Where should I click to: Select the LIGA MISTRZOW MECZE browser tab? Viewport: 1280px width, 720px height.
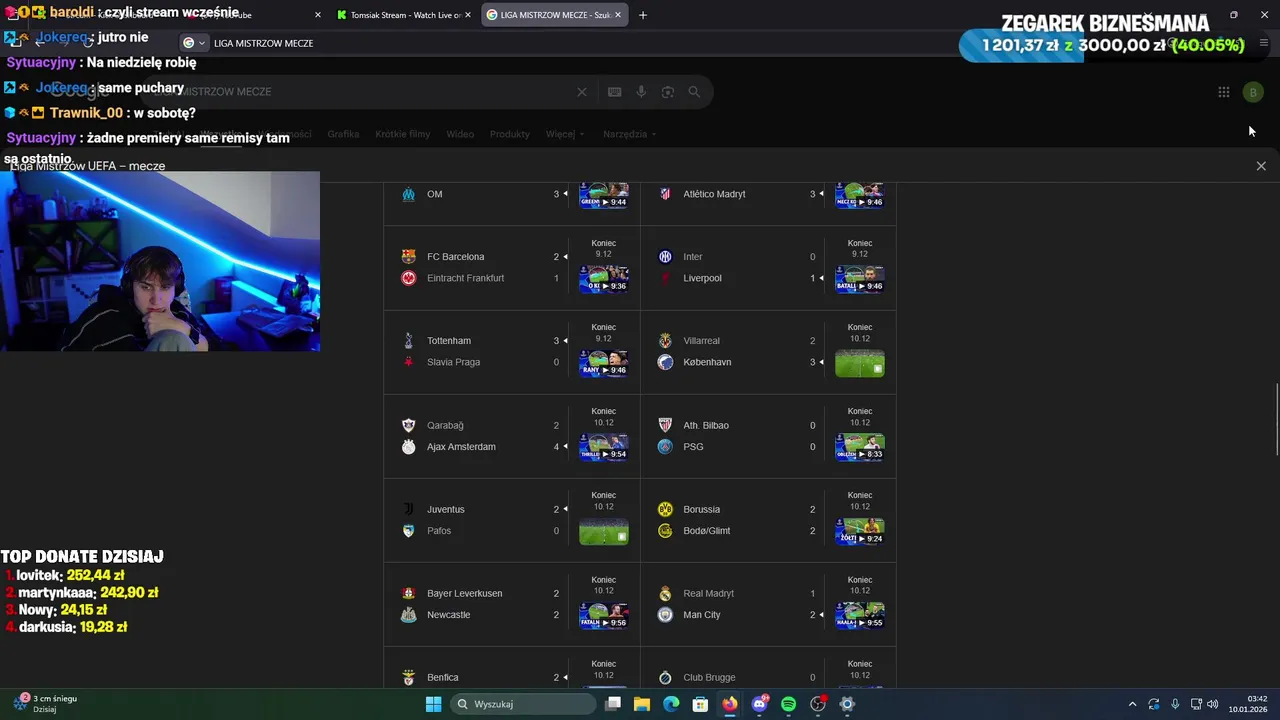coord(555,15)
